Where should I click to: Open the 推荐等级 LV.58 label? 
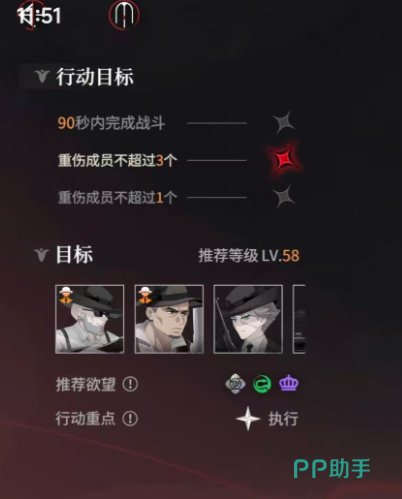click(x=249, y=256)
